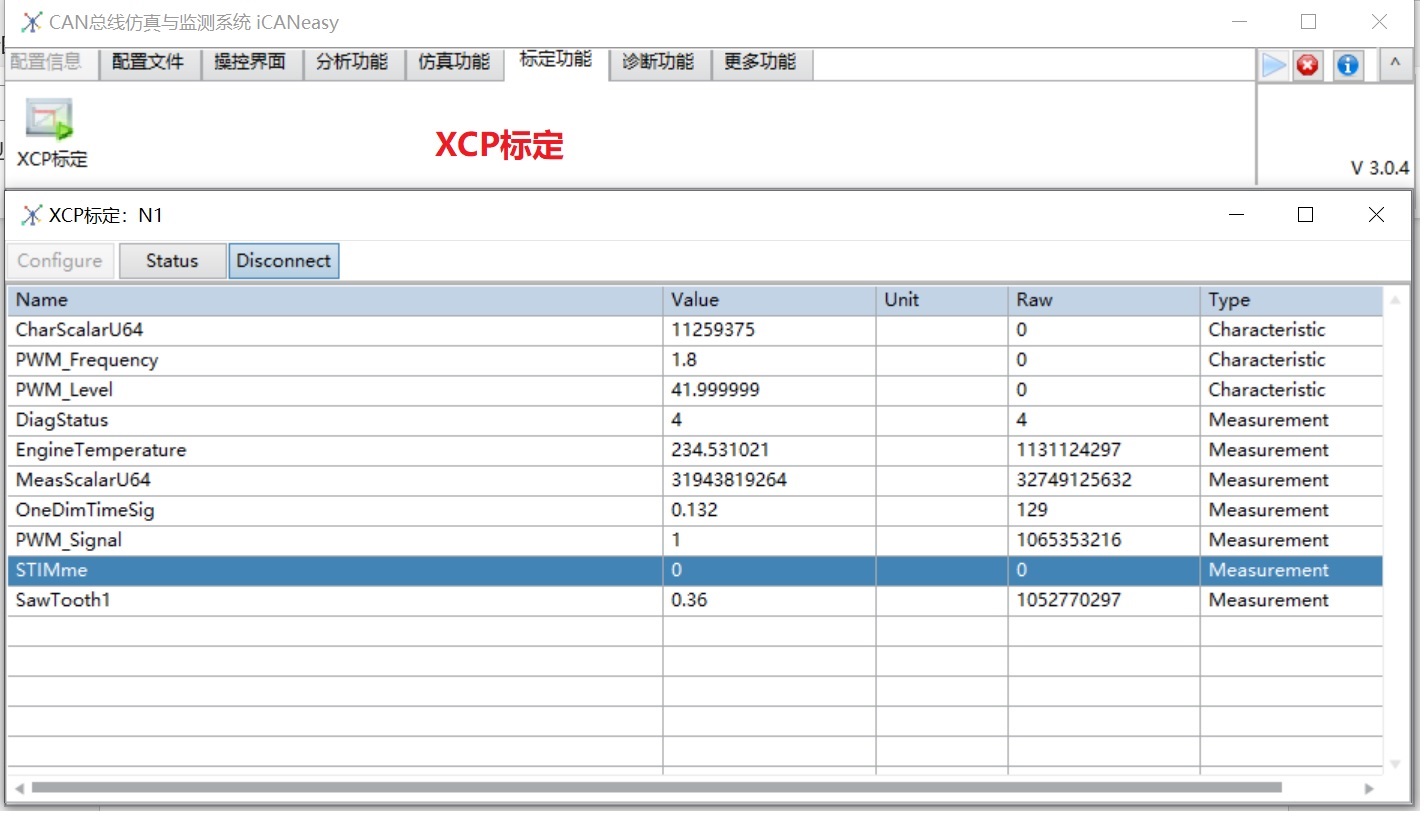Image resolution: width=1428 pixels, height=820 pixels.
Task: Click the Status button
Action: pos(172,261)
